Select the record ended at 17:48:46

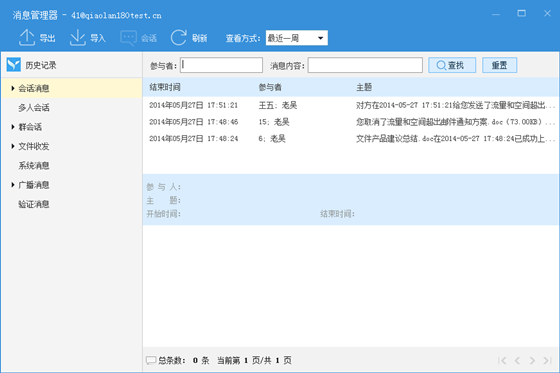click(x=351, y=122)
